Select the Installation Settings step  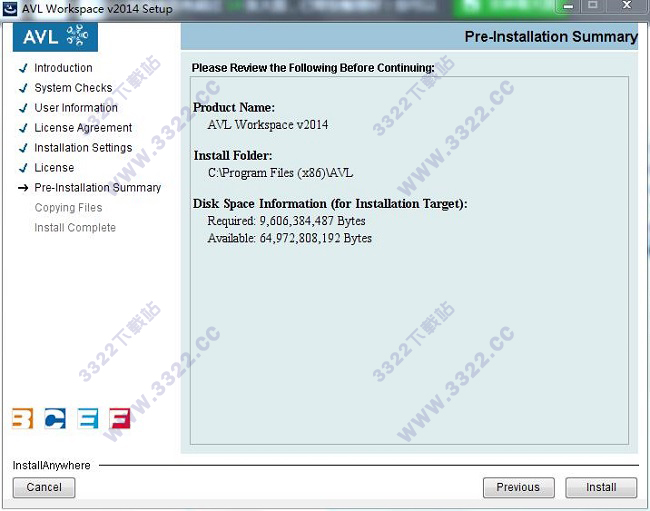(x=83, y=148)
